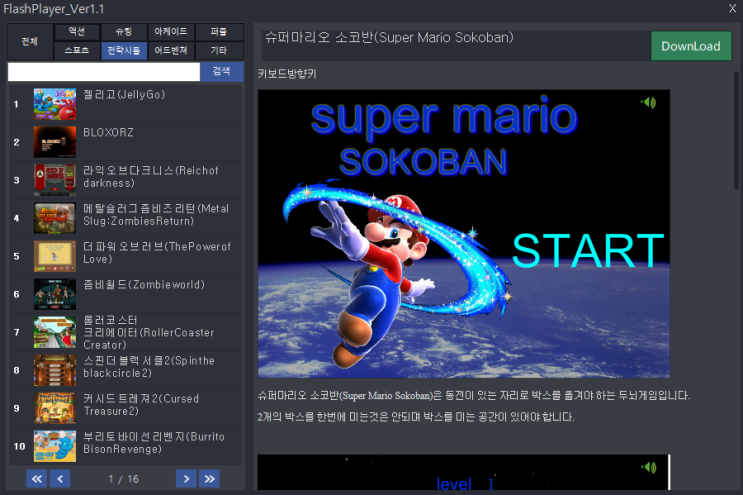The height and width of the screenshot is (495, 743).
Task: Open the RollerCoaster Creator thumbnail
Action: coord(55,332)
